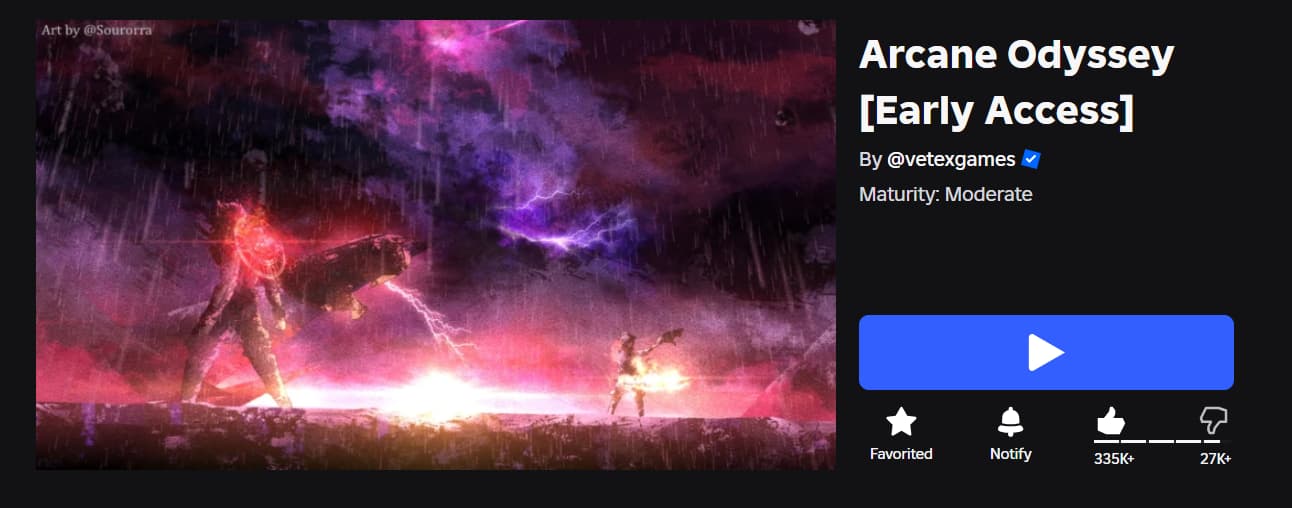The width and height of the screenshot is (1292, 508).
Task: Click the Maturity: Moderate label
Action: point(945,194)
